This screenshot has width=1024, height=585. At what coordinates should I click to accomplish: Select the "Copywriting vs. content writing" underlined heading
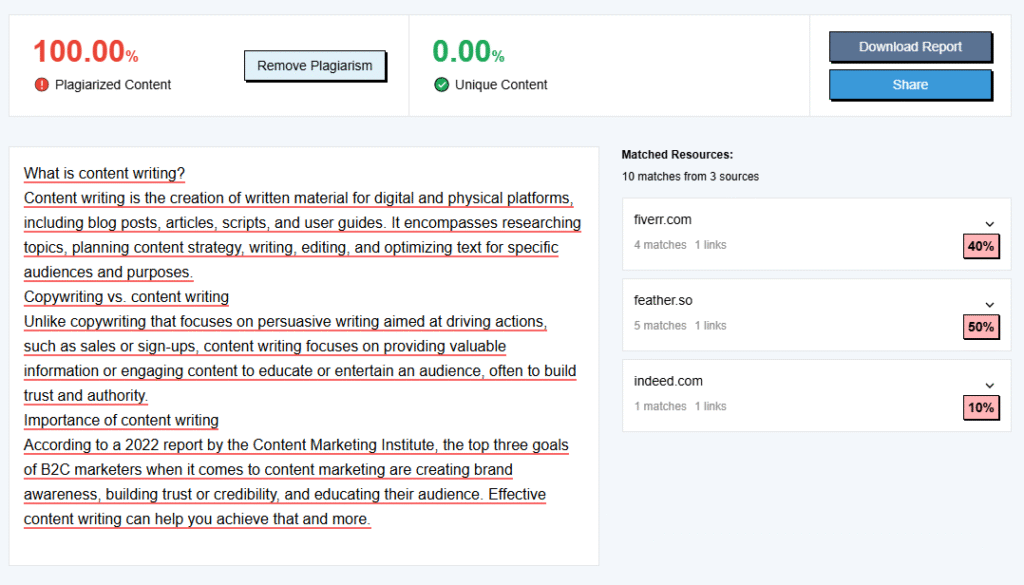tap(126, 297)
